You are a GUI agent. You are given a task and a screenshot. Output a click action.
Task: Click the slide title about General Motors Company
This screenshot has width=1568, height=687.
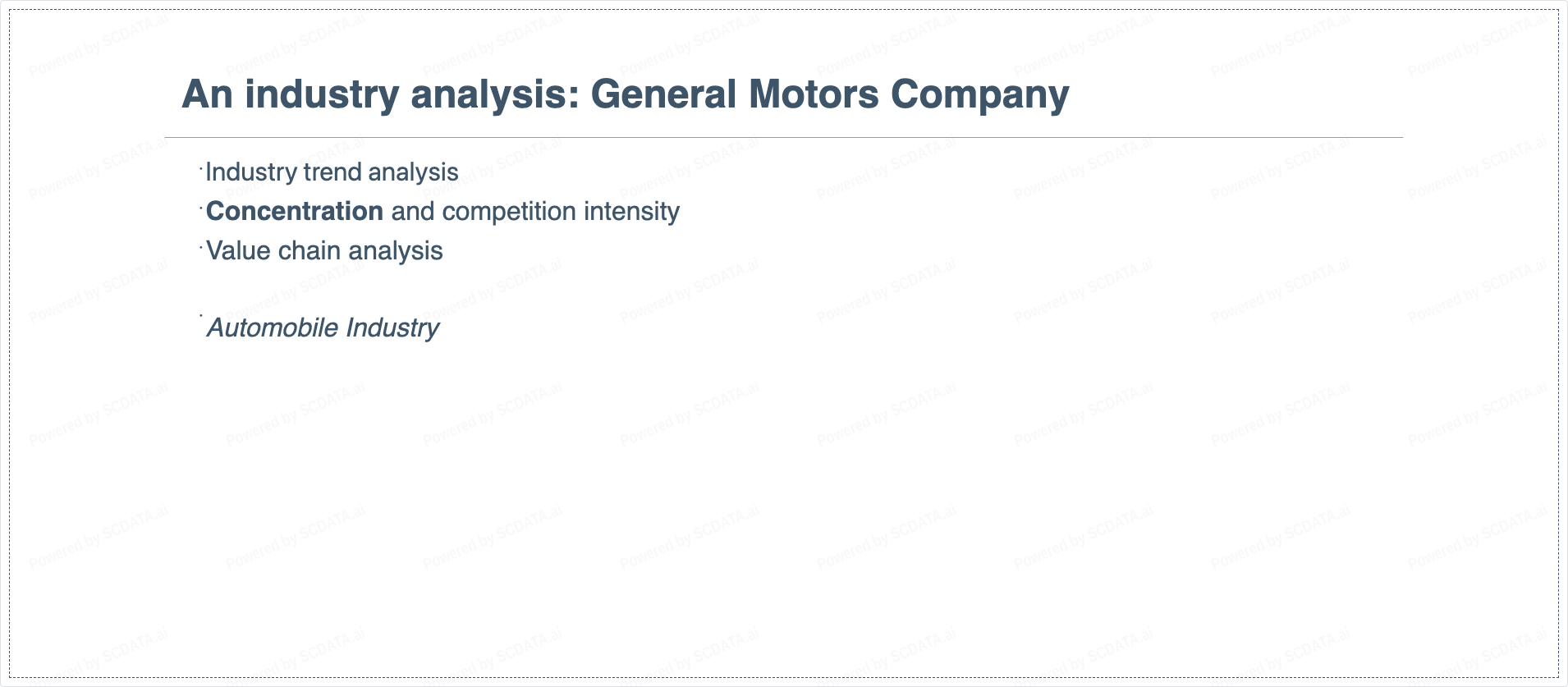tap(625, 94)
